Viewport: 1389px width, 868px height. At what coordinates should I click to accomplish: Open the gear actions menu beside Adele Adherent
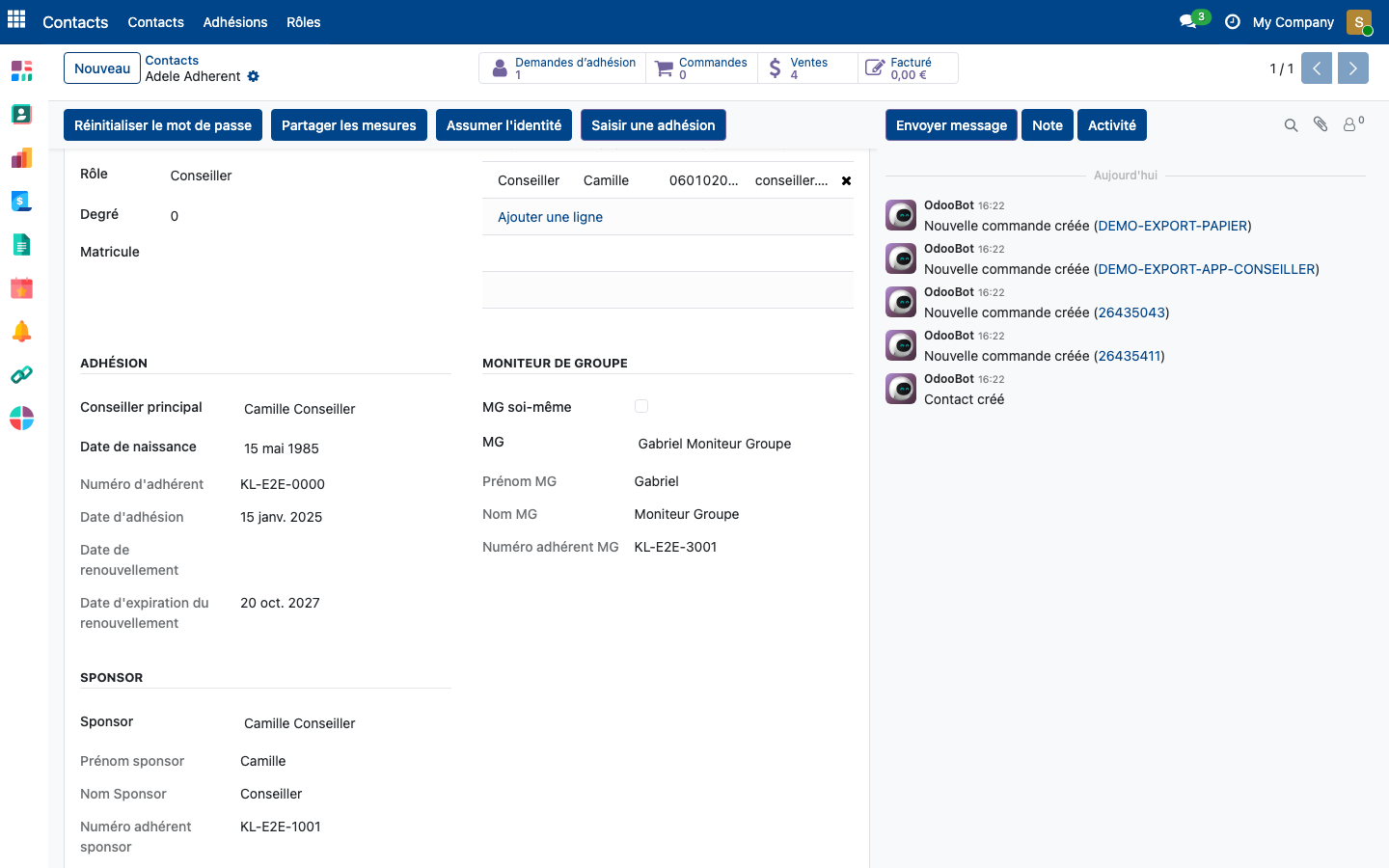253,76
